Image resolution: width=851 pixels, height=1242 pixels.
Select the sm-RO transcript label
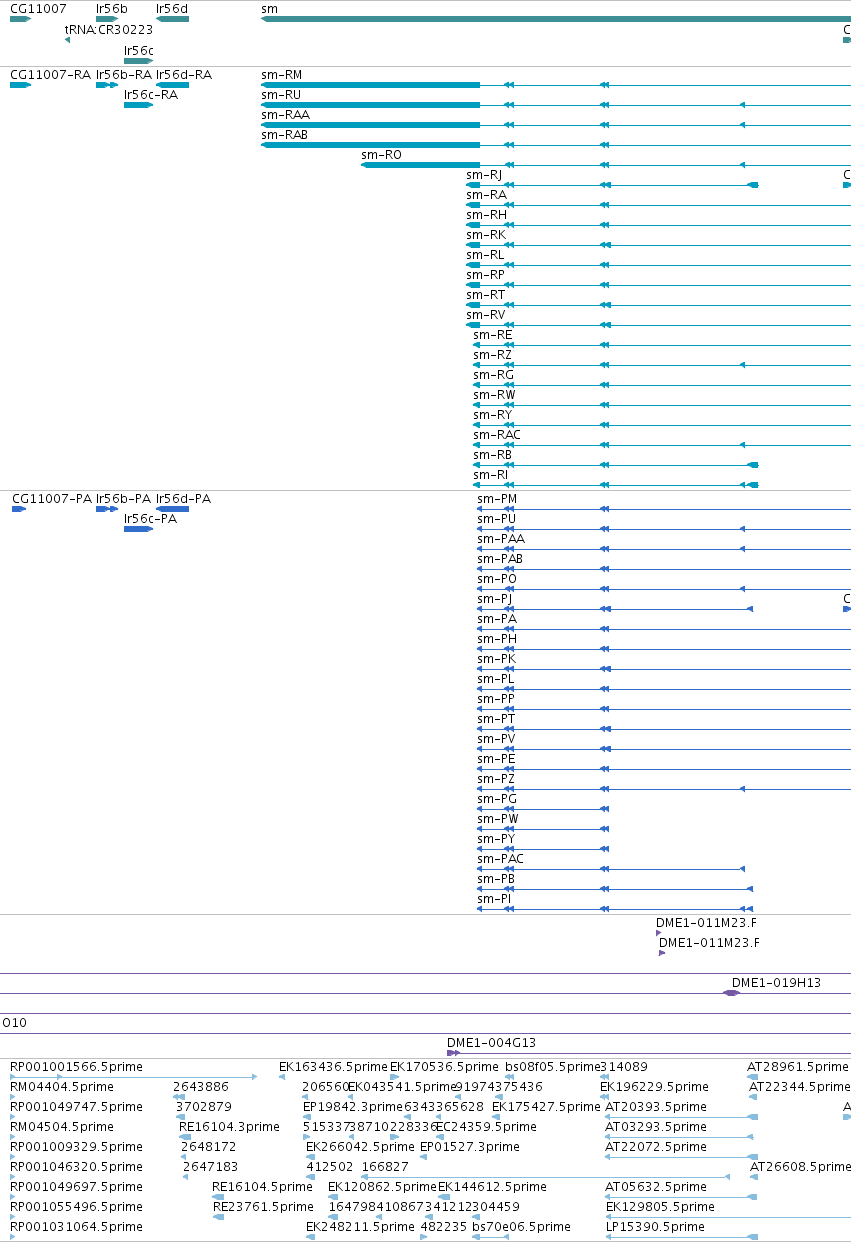coord(381,155)
